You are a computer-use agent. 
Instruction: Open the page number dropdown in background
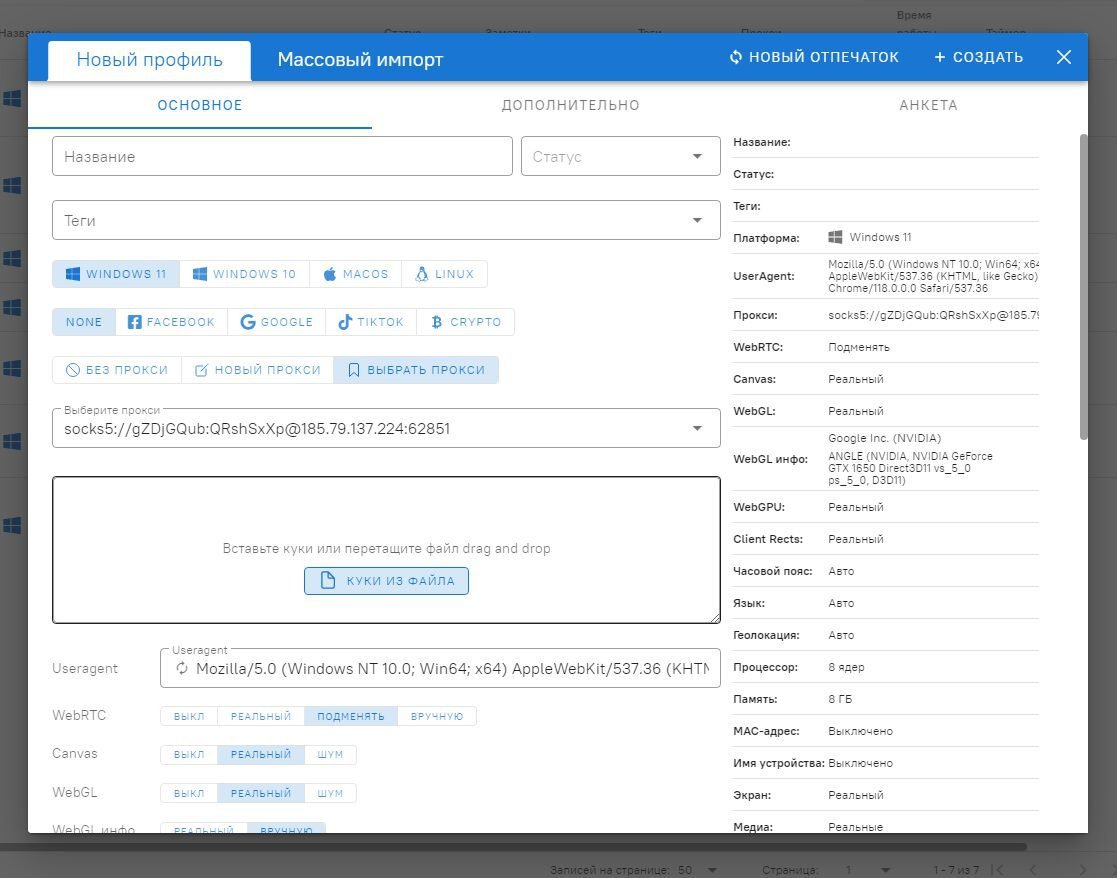(885, 870)
